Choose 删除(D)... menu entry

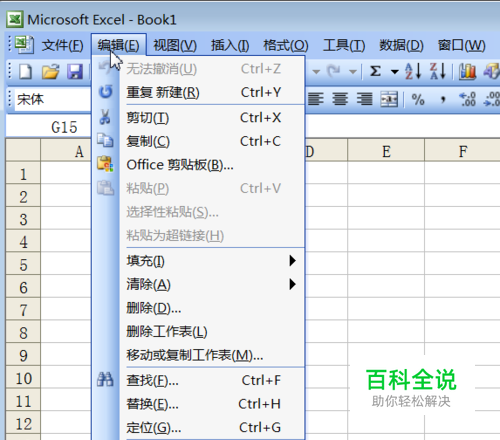click(x=199, y=308)
